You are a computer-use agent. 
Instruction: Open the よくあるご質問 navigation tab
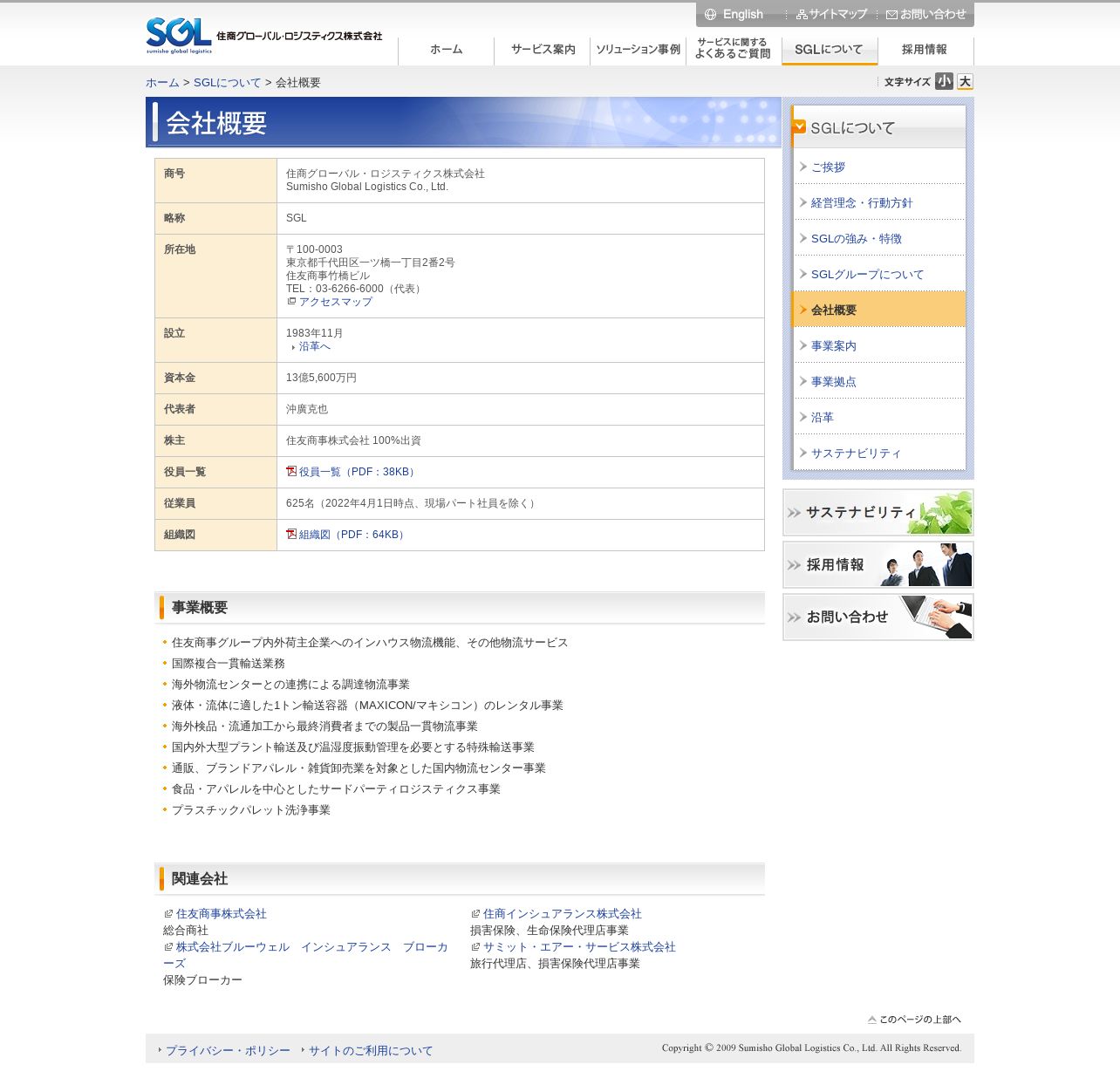tap(734, 51)
